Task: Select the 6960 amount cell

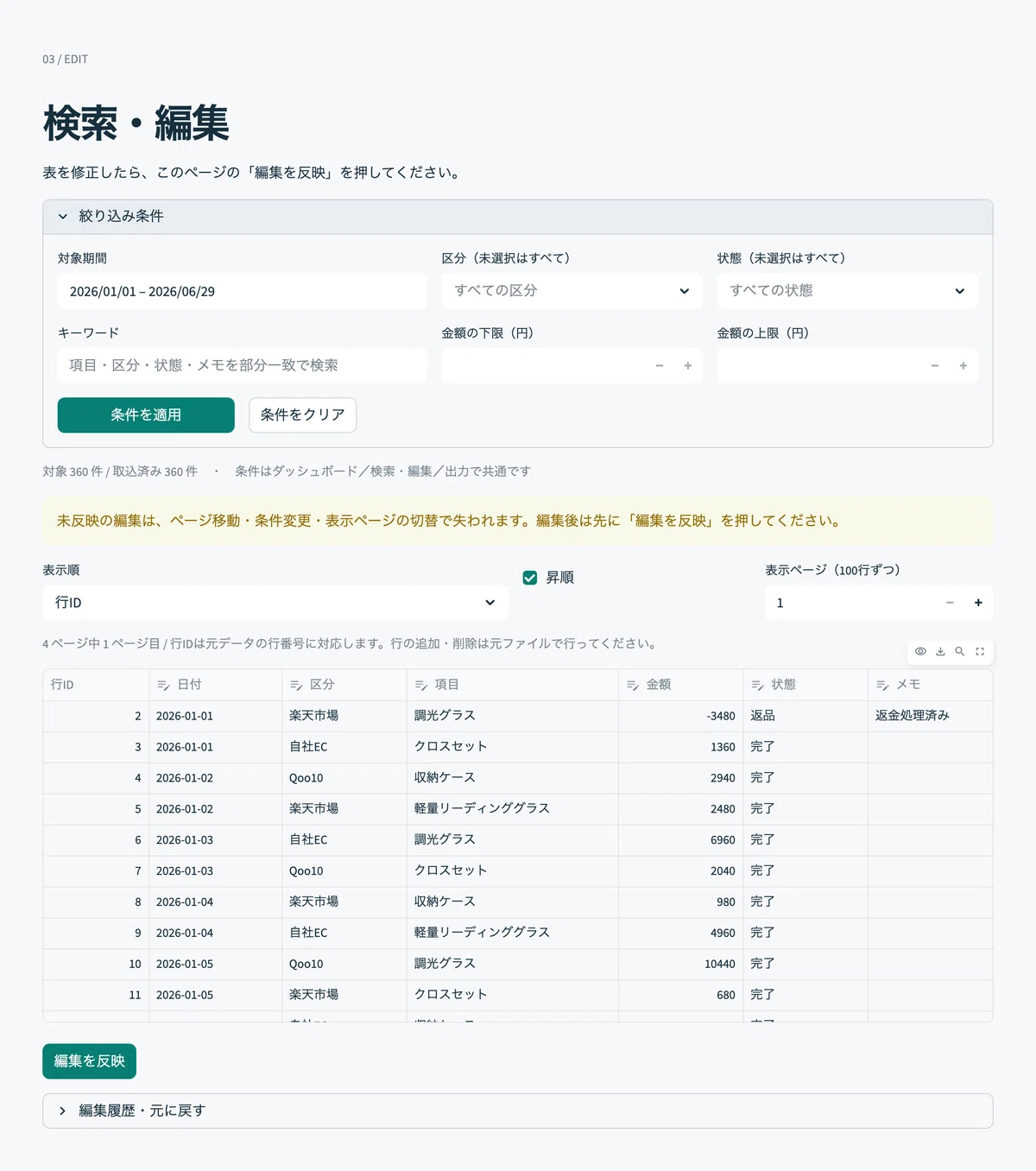Action: [681, 840]
